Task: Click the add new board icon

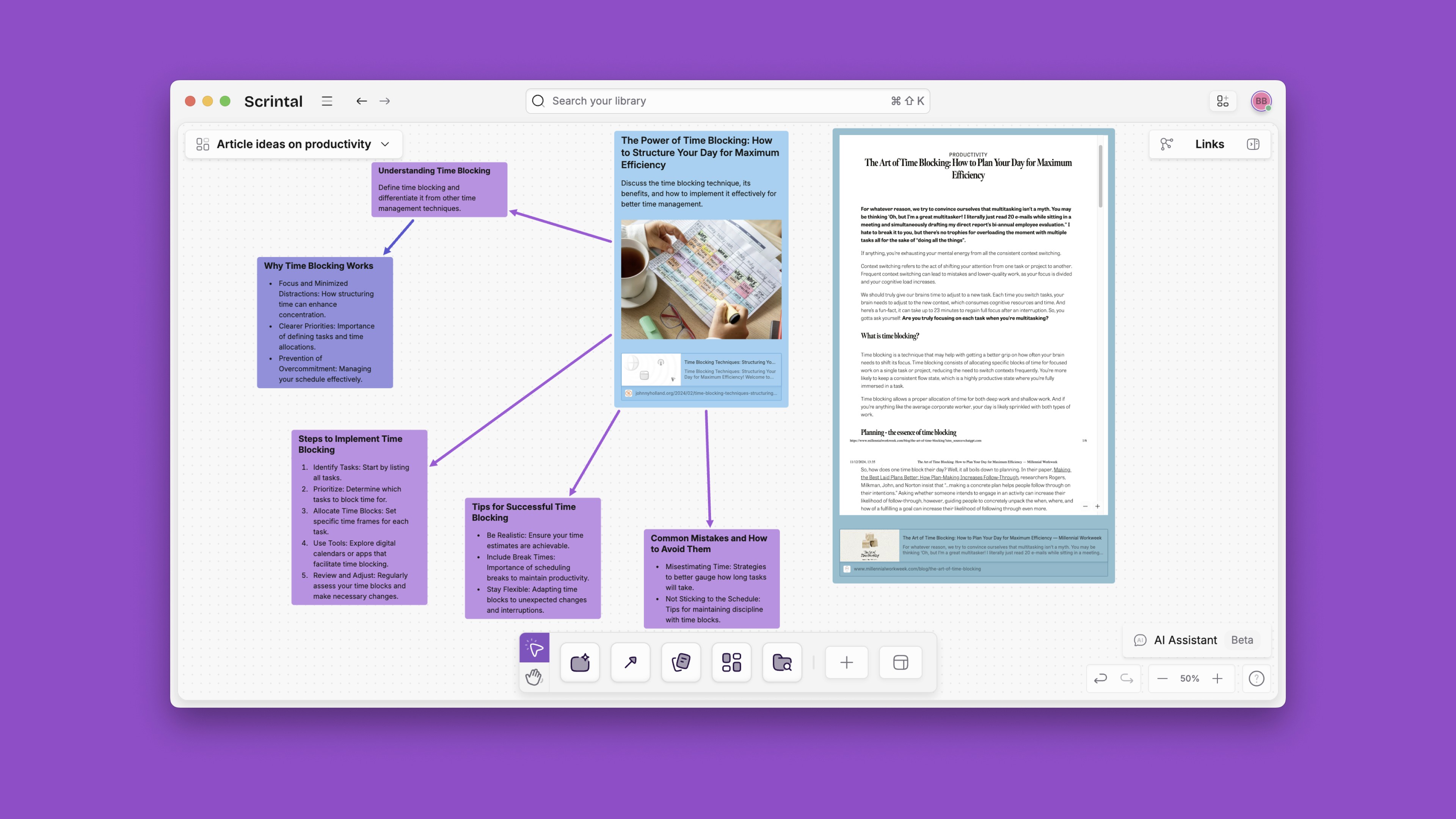Action: pyautogui.click(x=1222, y=101)
